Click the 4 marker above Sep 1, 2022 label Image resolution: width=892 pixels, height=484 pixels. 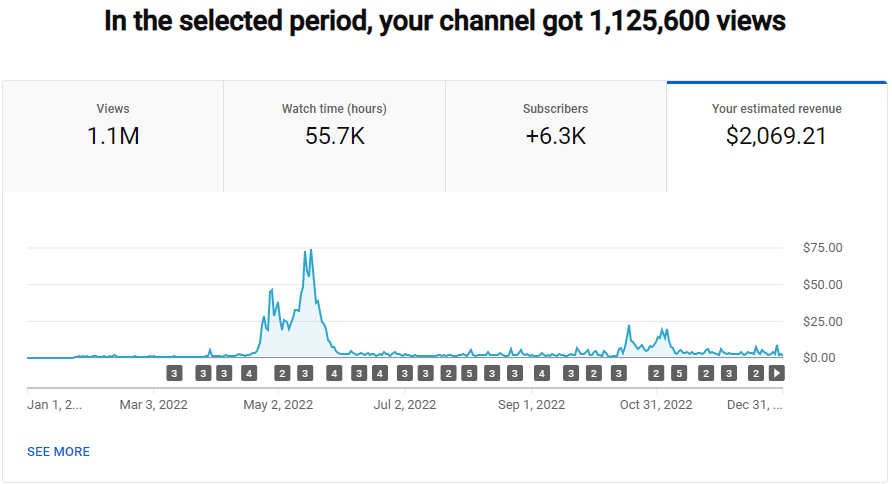click(541, 373)
